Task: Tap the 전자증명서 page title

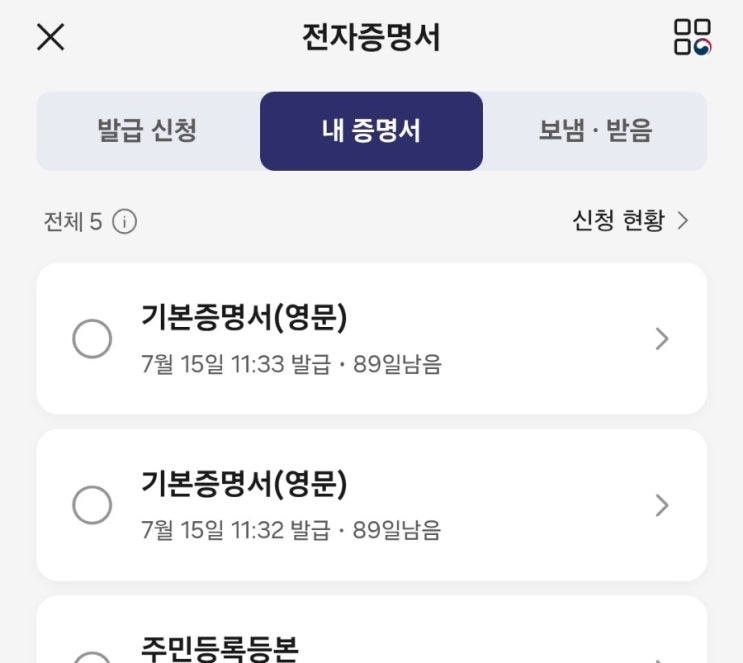Action: (x=371, y=38)
